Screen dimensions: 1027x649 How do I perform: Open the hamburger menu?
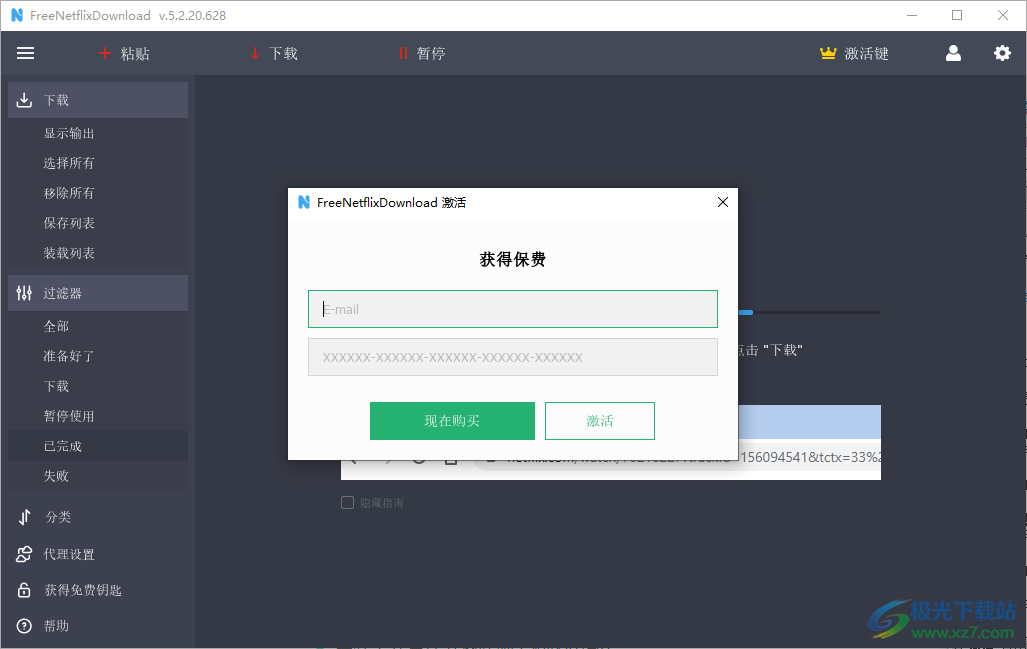pyautogui.click(x=26, y=53)
